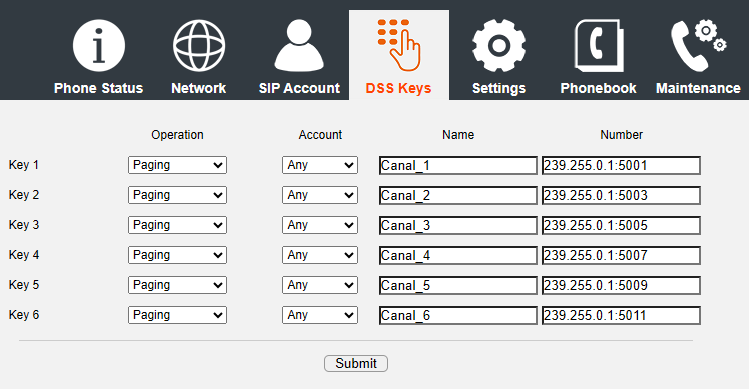This screenshot has height=389, width=749.
Task: Click the Key 1 row label
Action: (x=24, y=165)
